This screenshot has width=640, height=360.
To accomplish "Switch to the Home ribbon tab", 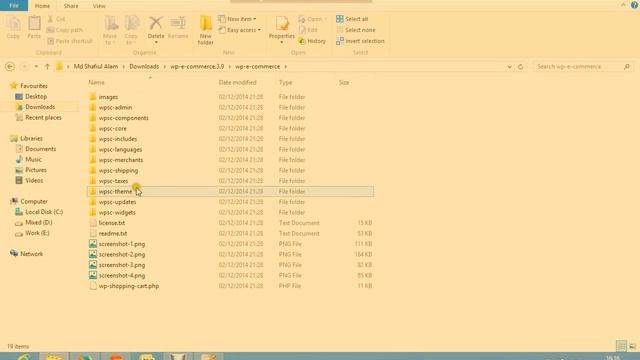I will (42, 6).
